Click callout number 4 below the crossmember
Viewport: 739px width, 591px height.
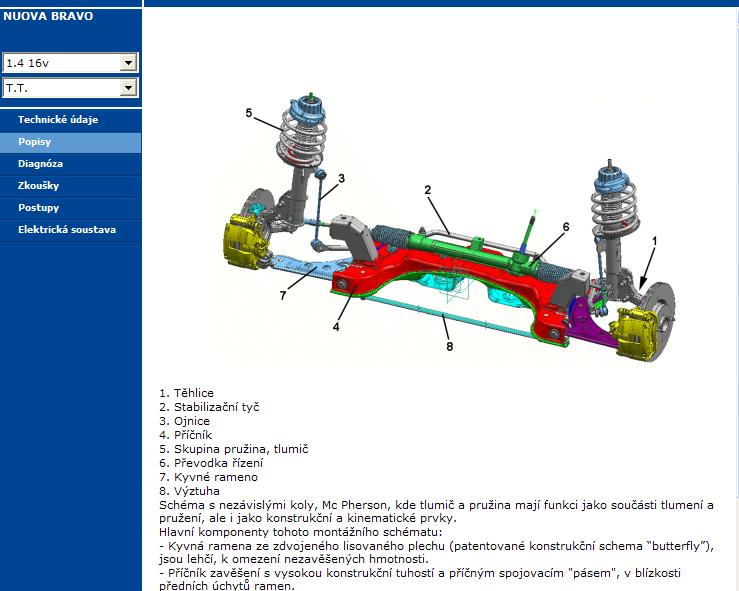coord(336,326)
